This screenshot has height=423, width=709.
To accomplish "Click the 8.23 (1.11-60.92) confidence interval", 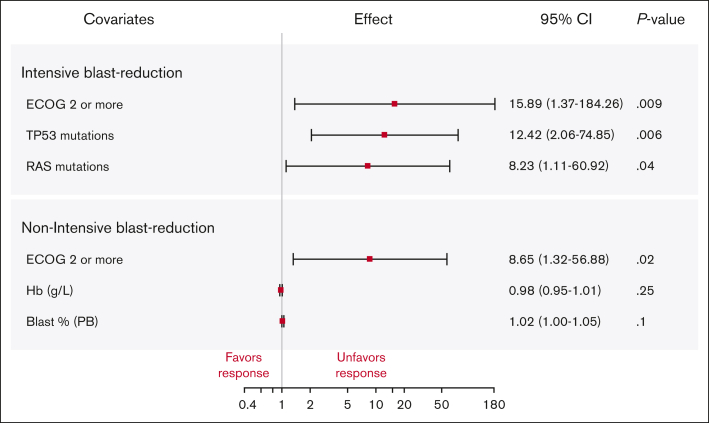I will [x=559, y=166].
